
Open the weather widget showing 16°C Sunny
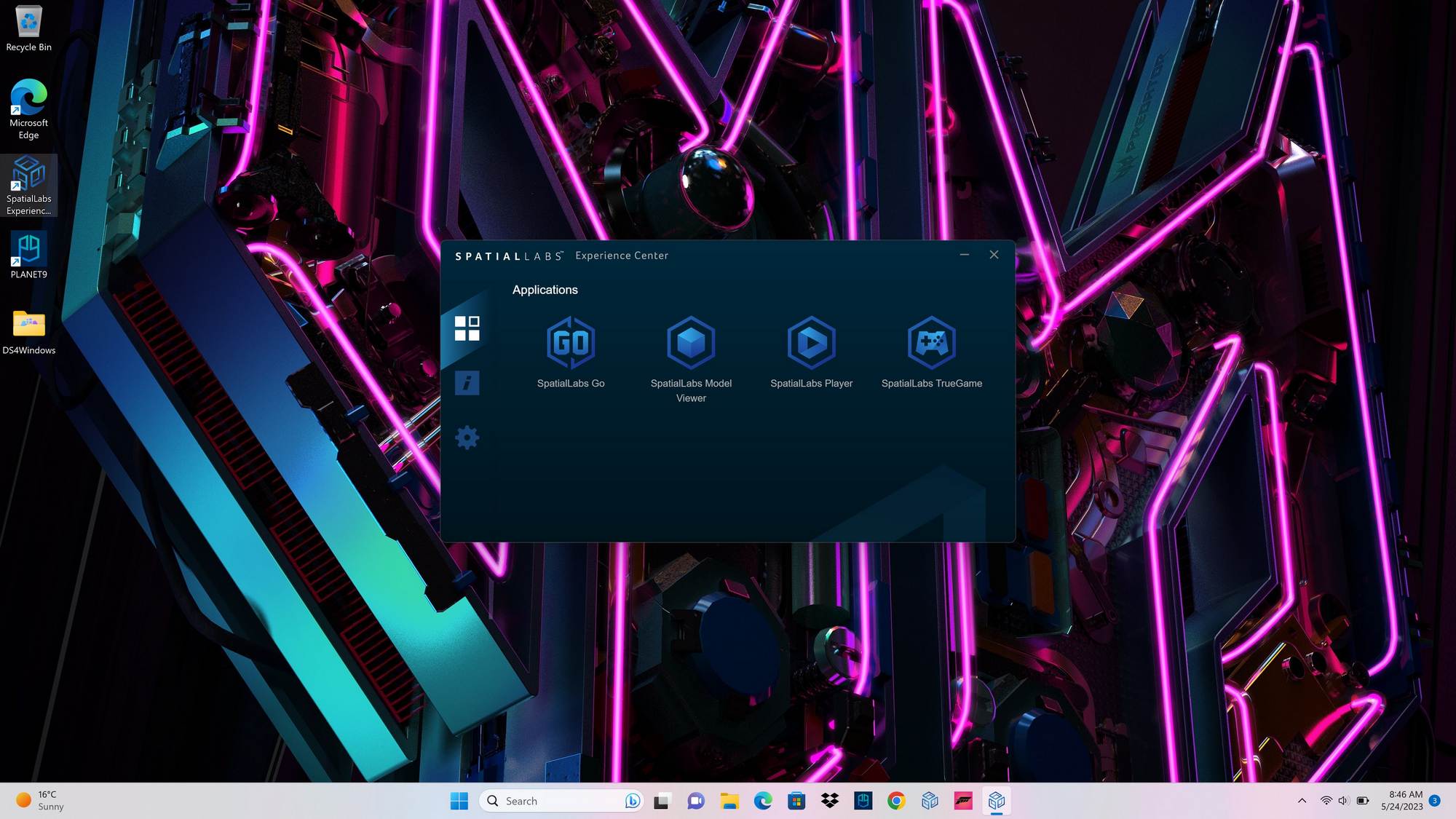coord(41,801)
